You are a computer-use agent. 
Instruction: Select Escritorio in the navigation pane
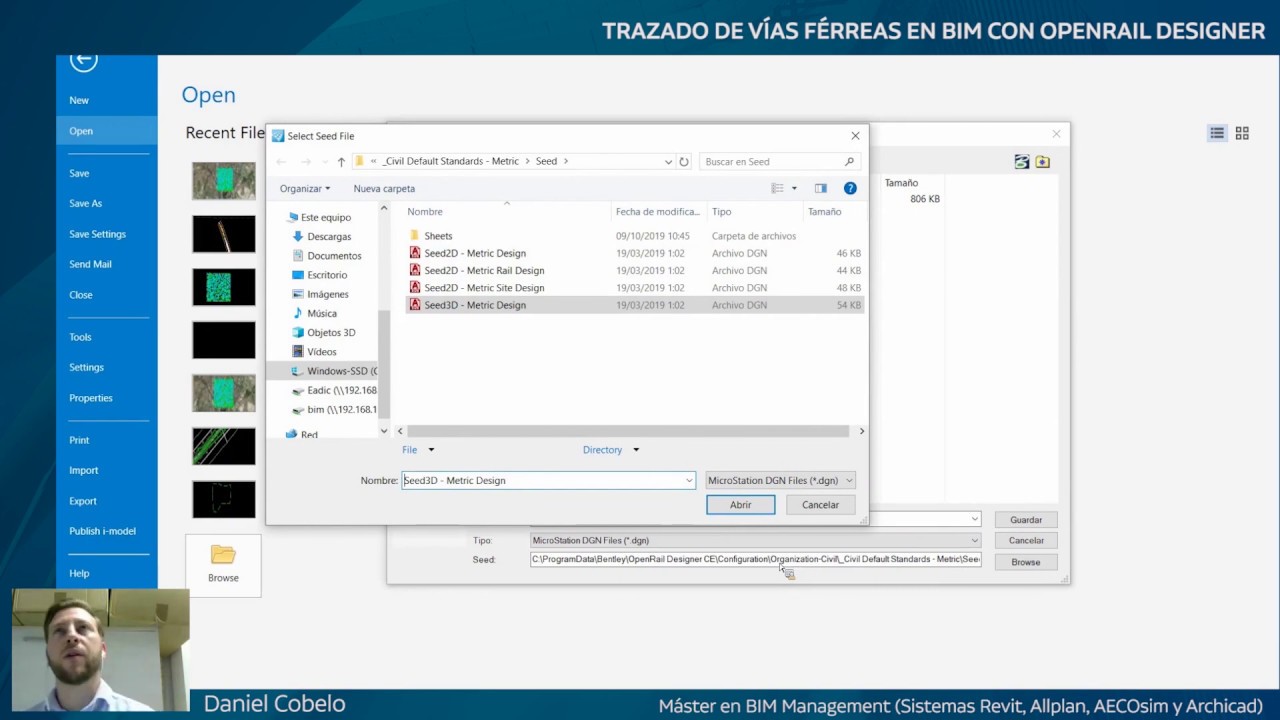pos(327,275)
